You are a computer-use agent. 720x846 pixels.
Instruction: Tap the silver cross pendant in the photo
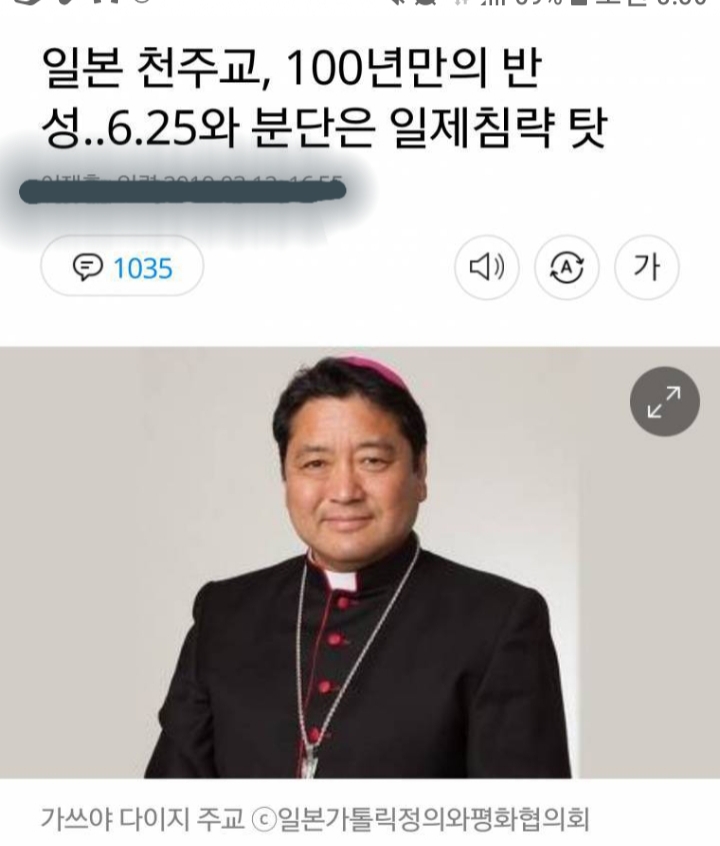point(309,762)
